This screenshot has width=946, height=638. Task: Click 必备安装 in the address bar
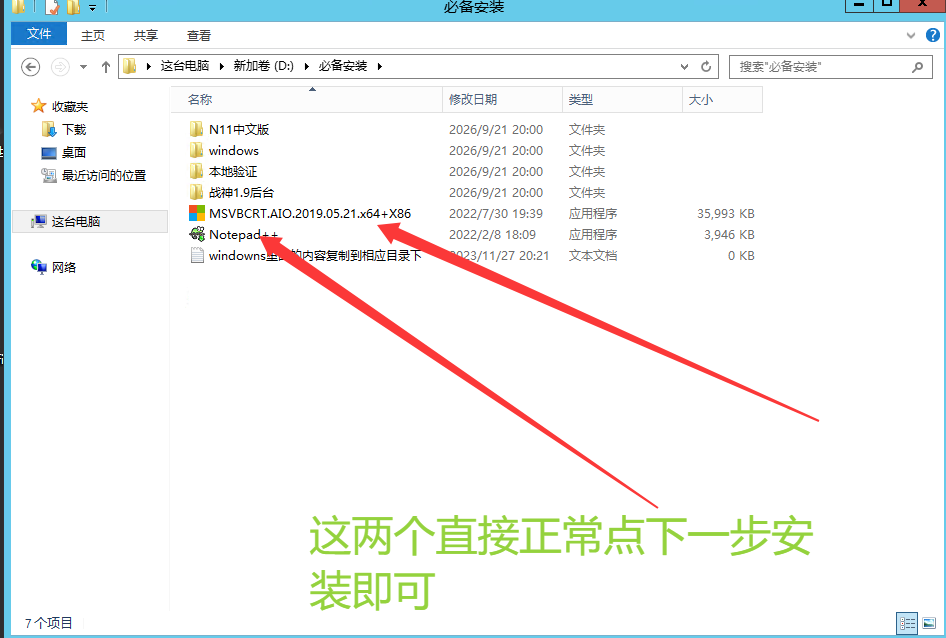pos(343,66)
